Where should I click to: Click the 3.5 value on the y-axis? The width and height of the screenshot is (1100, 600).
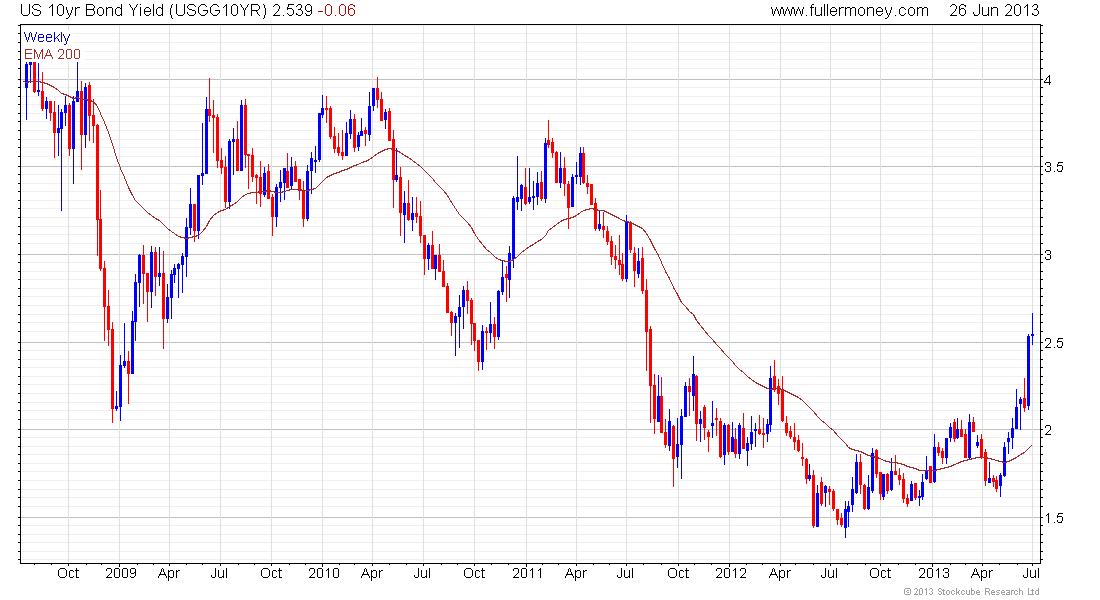click(1053, 167)
